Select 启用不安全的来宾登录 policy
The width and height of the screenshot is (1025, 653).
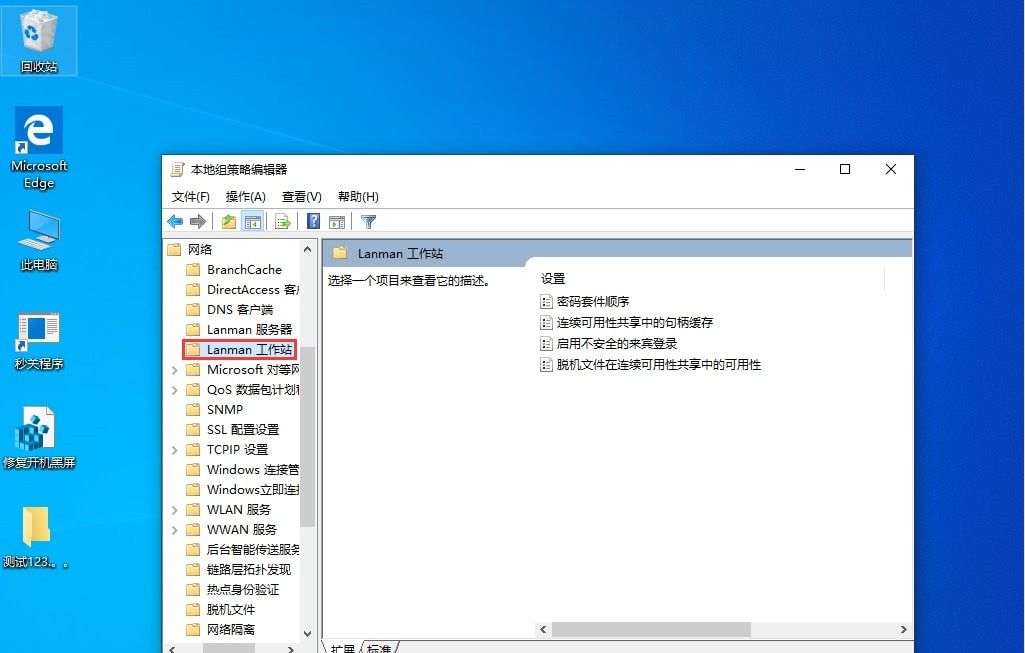(616, 343)
